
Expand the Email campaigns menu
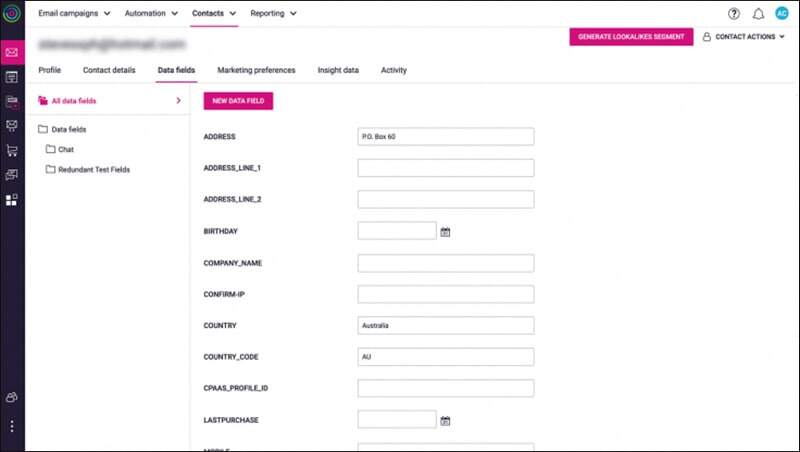tap(75, 14)
